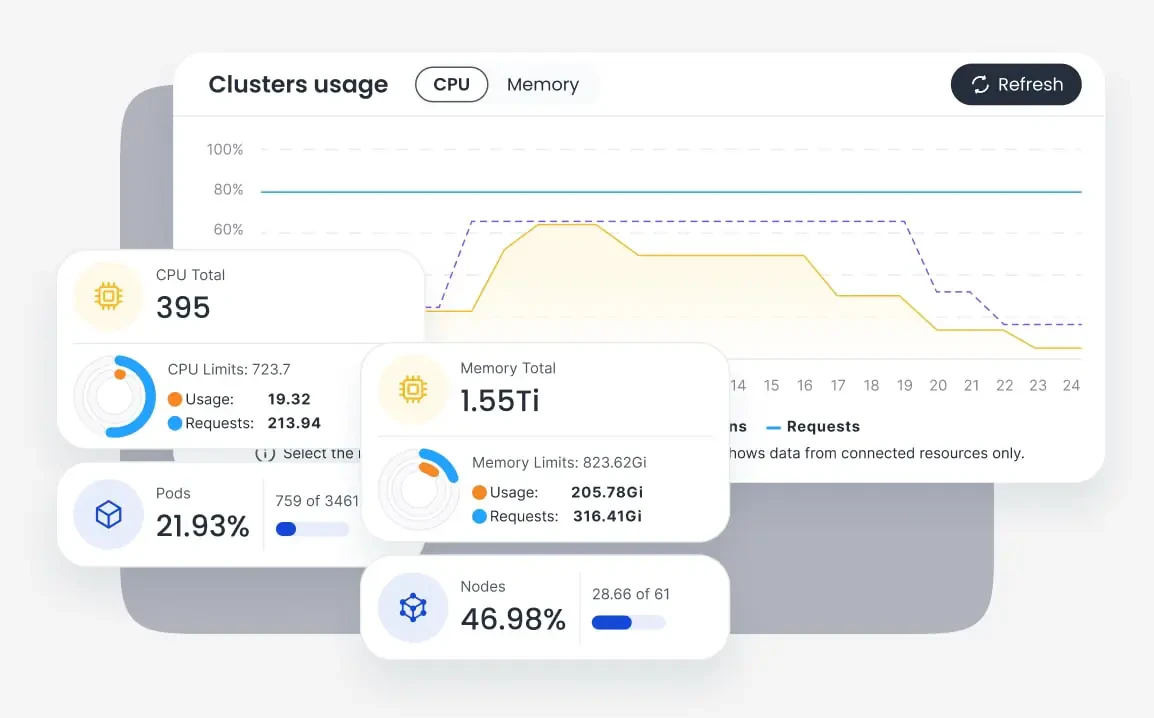Screen dimensions: 1154x718
Task: Open the Clusters usage panel title
Action: tap(298, 85)
